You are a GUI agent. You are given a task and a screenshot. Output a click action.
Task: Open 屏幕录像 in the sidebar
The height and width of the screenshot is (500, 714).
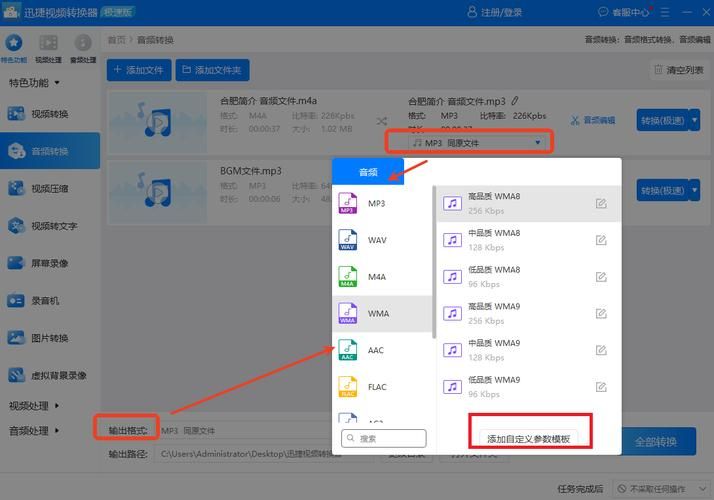[x=49, y=263]
